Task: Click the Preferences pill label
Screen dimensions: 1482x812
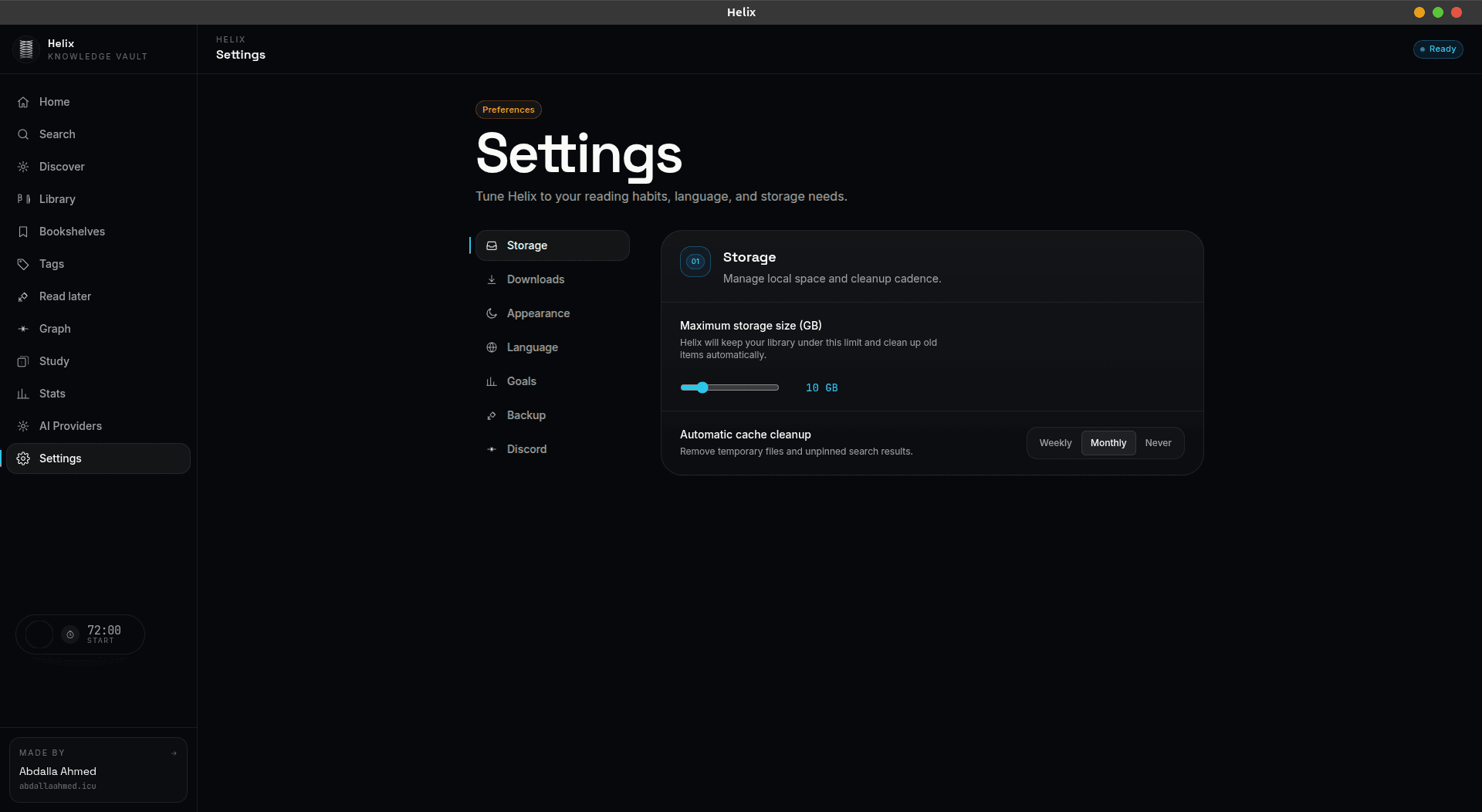Action: [x=509, y=110]
